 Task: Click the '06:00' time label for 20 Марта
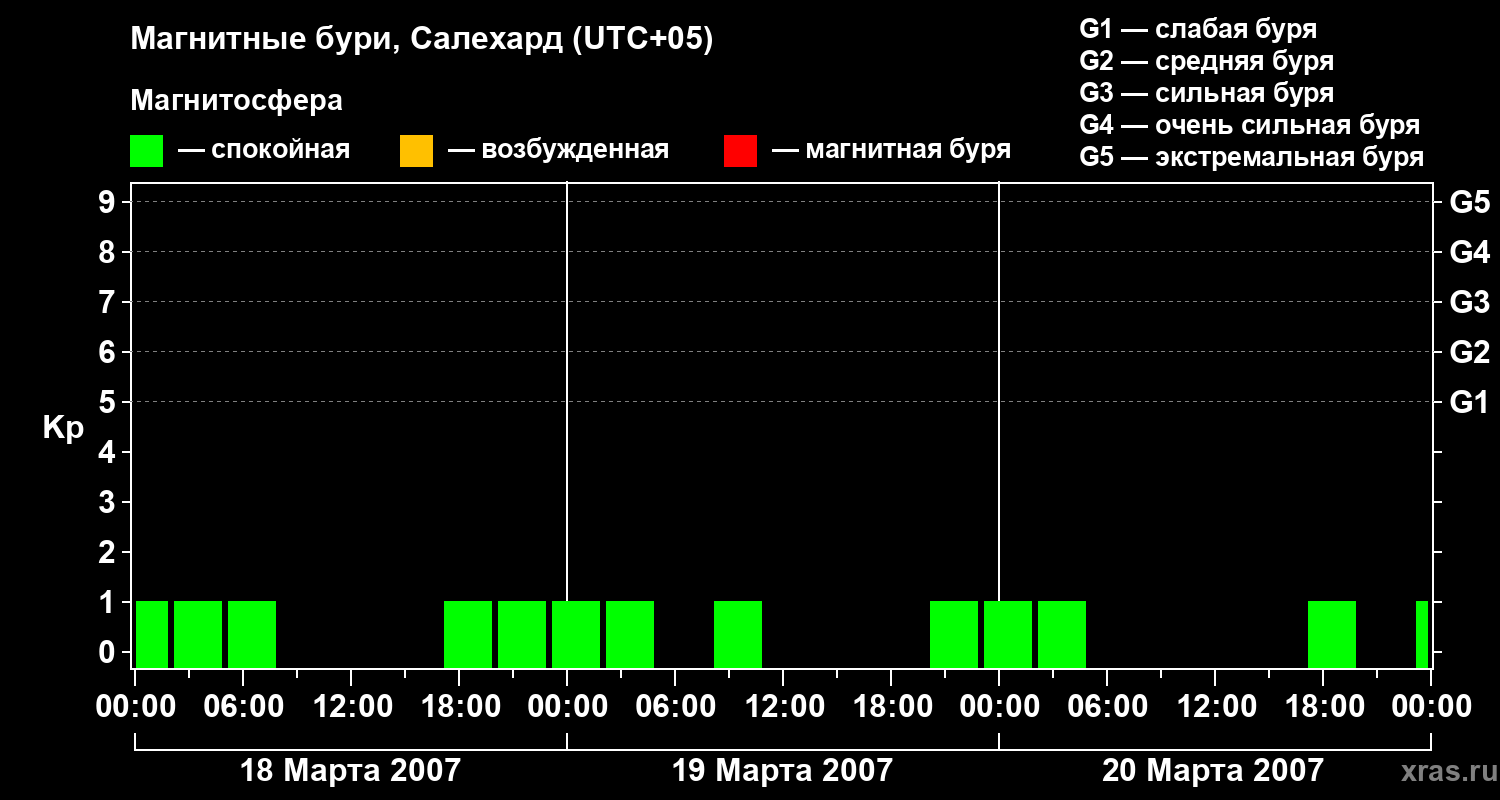point(1107,706)
